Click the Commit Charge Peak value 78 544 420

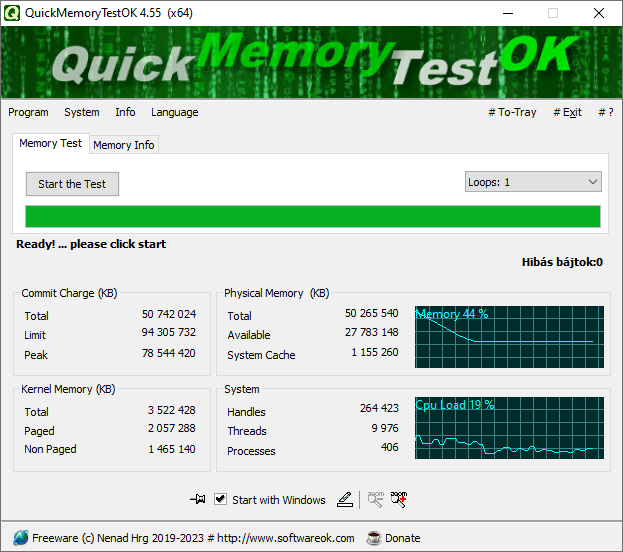pyautogui.click(x=169, y=353)
